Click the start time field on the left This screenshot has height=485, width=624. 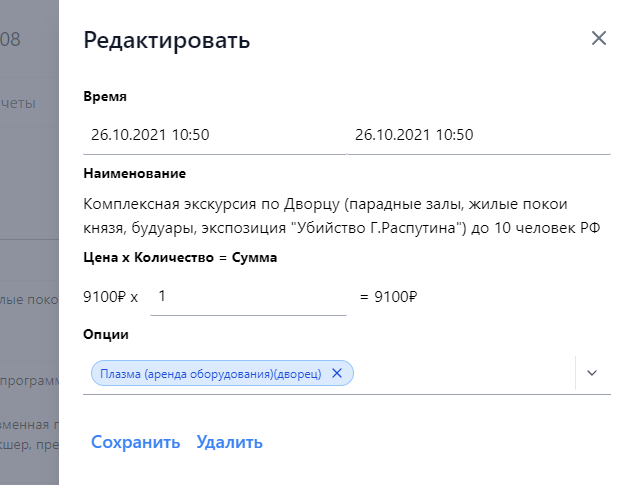click(x=214, y=135)
